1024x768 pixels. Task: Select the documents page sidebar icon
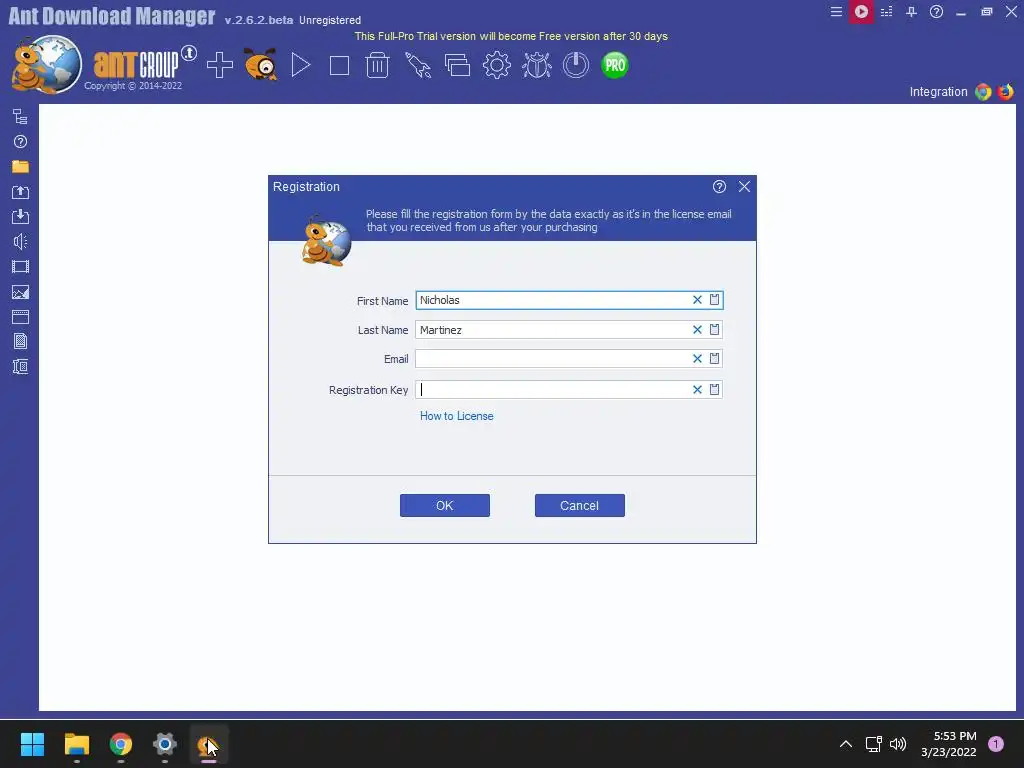coord(20,342)
